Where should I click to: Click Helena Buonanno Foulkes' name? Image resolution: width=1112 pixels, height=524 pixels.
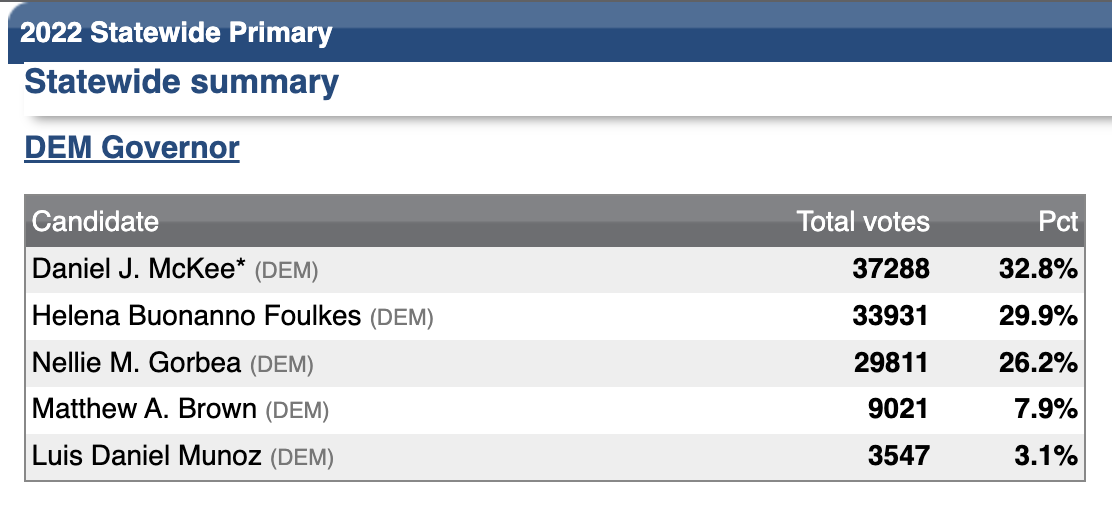(x=196, y=316)
